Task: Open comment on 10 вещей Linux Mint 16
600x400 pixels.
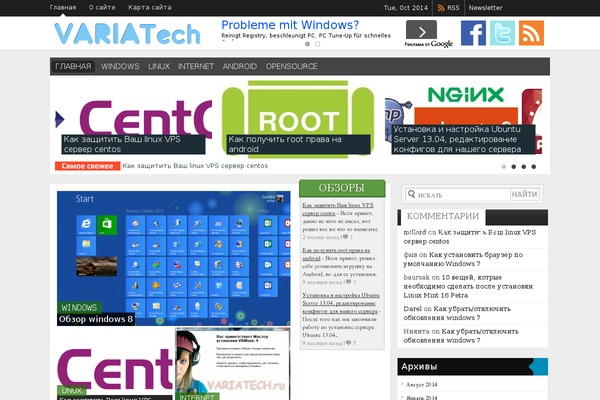Action: click(x=468, y=286)
